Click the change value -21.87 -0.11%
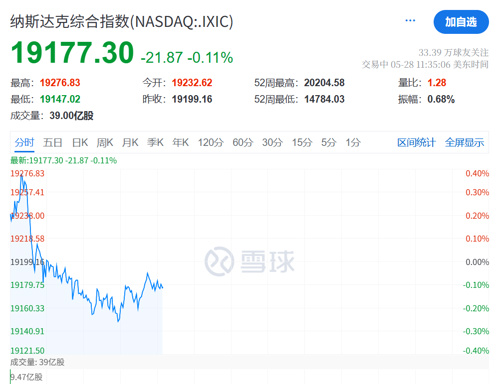Image resolution: width=500 pixels, height=384 pixels. [187, 57]
